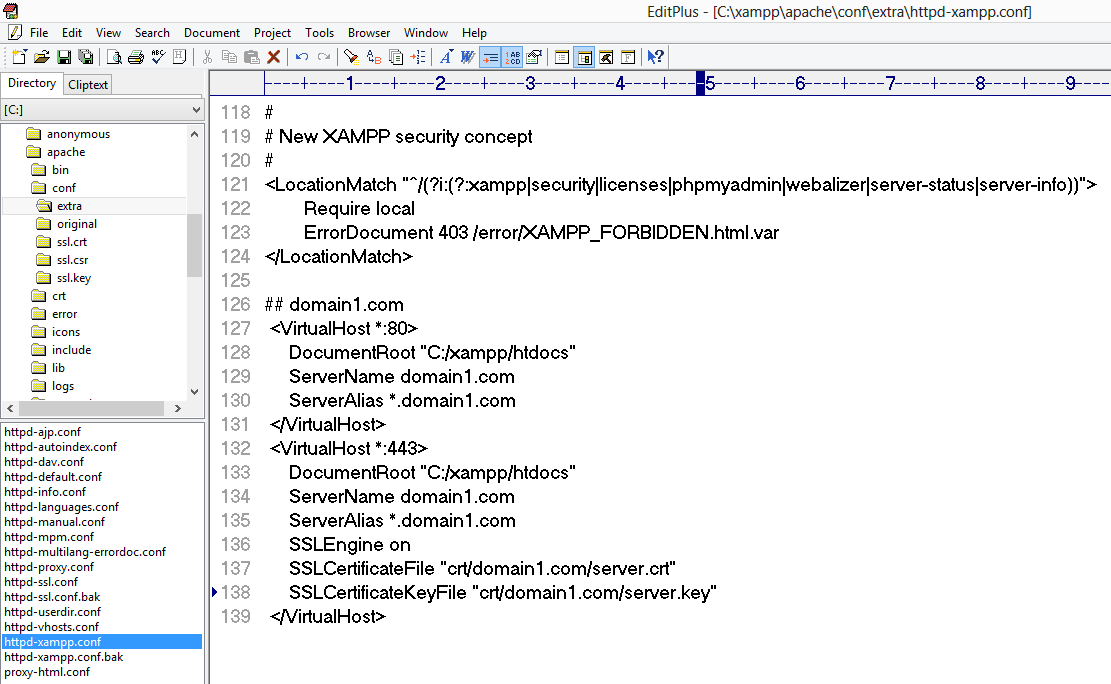Viewport: 1111px width, 684px height.
Task: Click the Print icon in toolbar
Action: [136, 57]
